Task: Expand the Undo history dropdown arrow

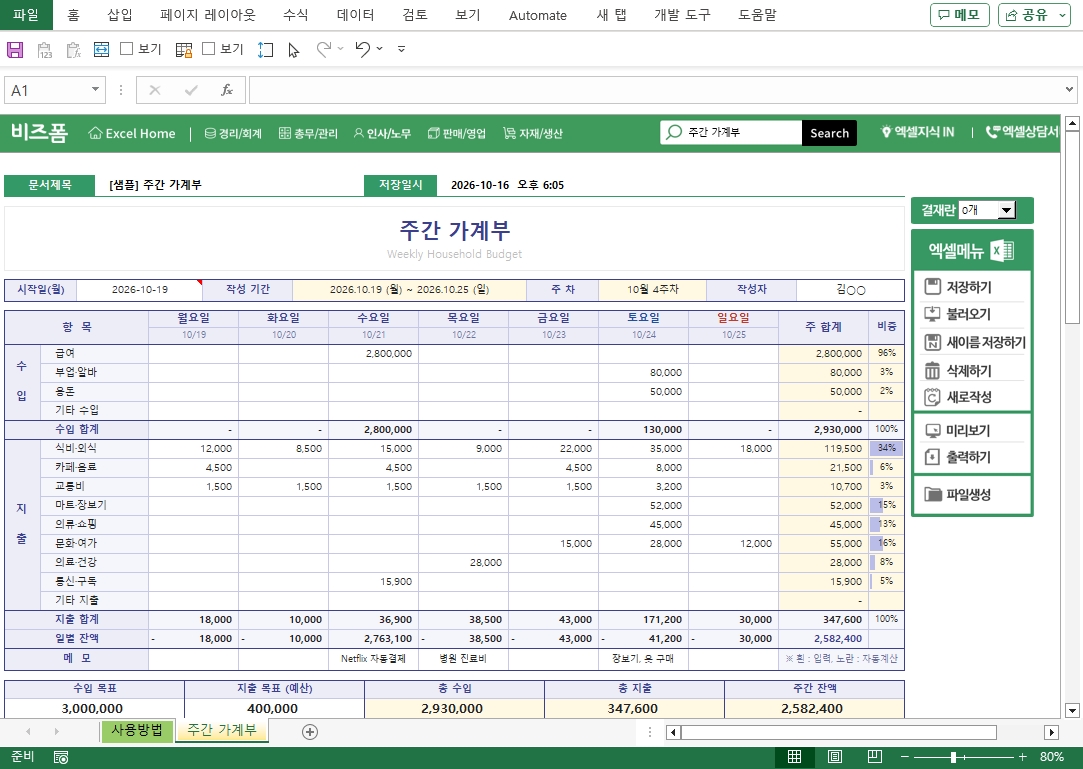Action: click(380, 49)
